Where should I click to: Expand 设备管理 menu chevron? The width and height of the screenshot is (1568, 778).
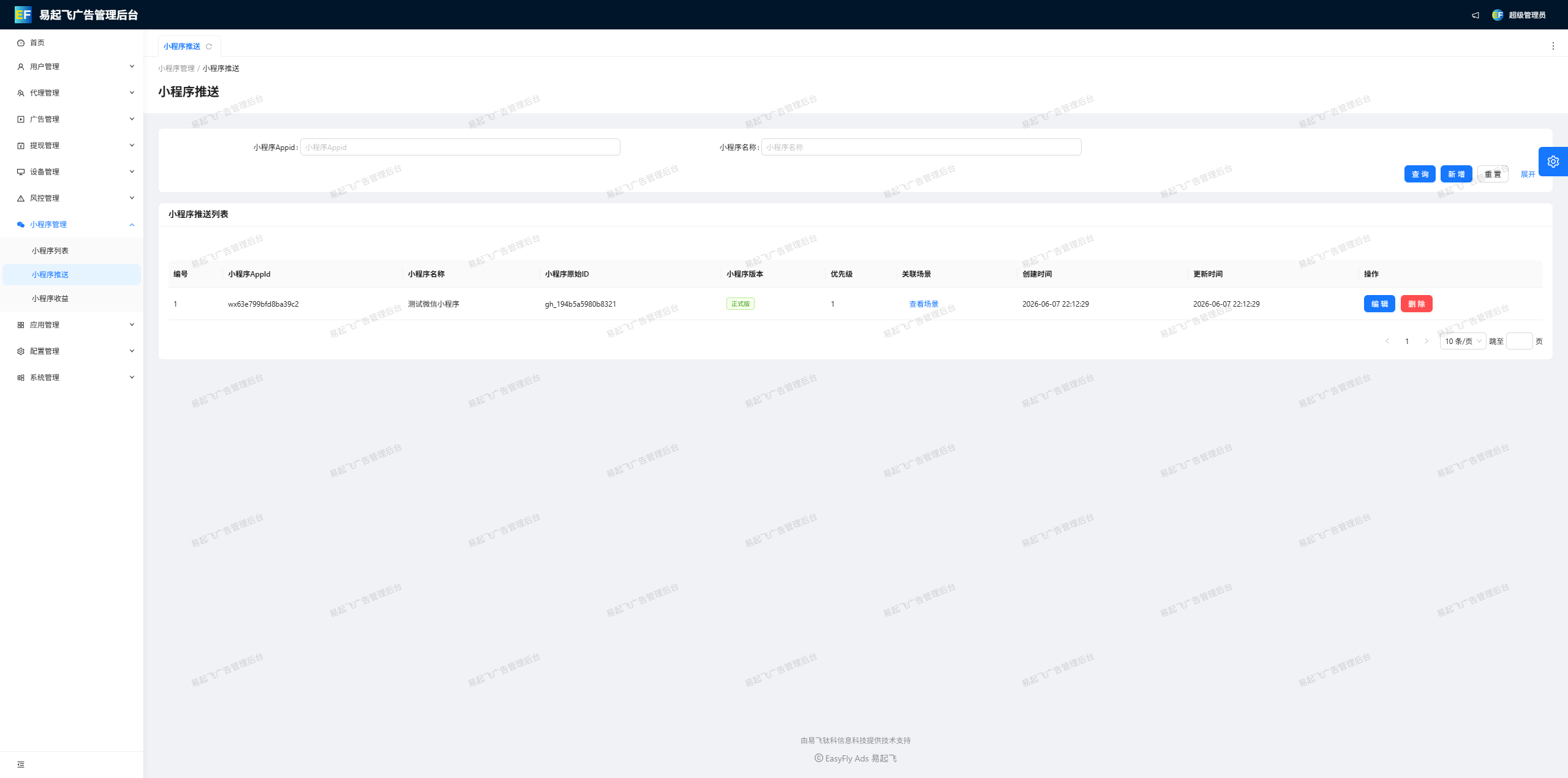[132, 171]
